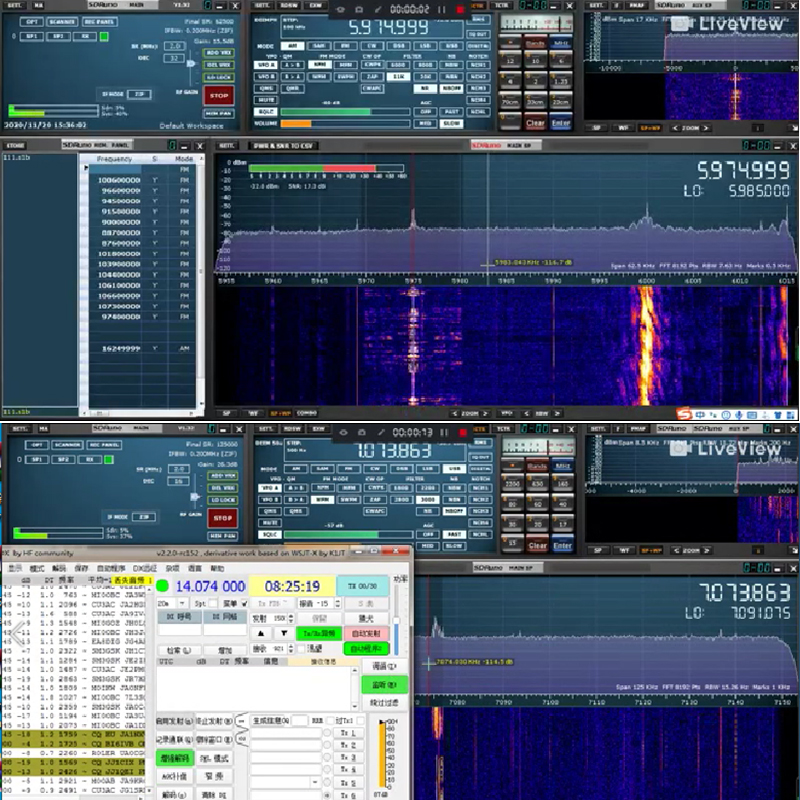Click zoom-in chevron in 5.974 MHz aux spectrum

tap(706, 128)
